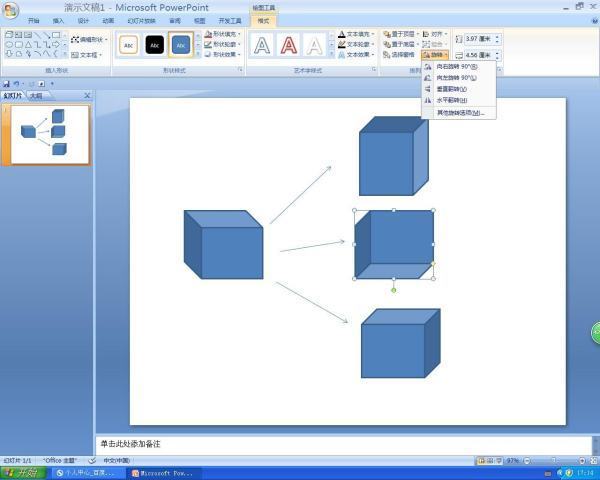Open the Developer (开发工具) ribbon tab
Image resolution: width=600 pixels, height=480 pixels.
tap(230, 21)
